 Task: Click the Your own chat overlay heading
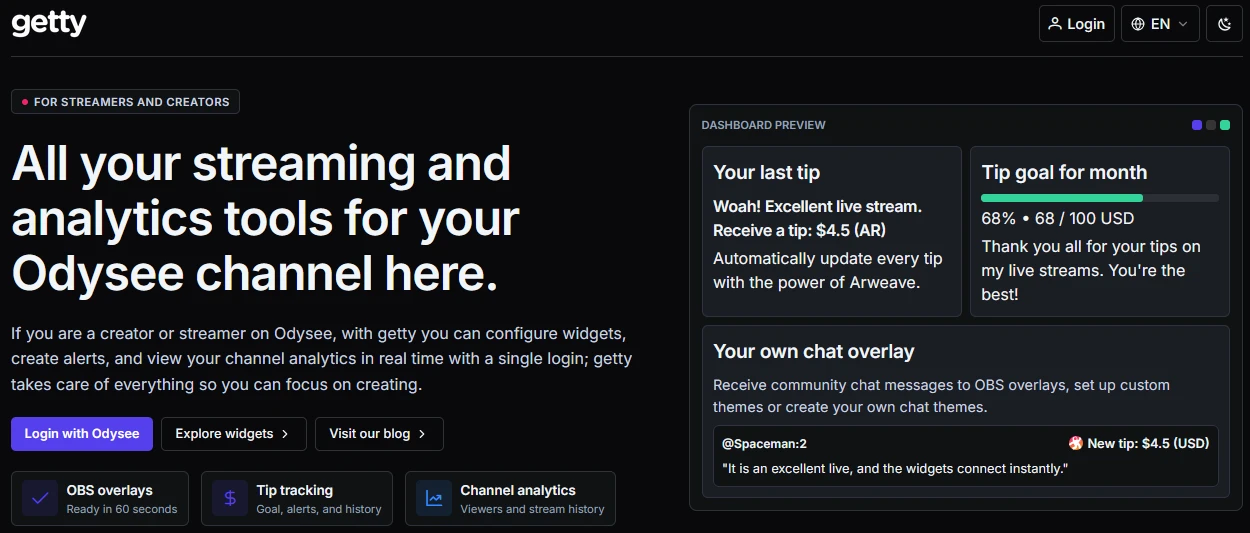pyautogui.click(x=813, y=351)
